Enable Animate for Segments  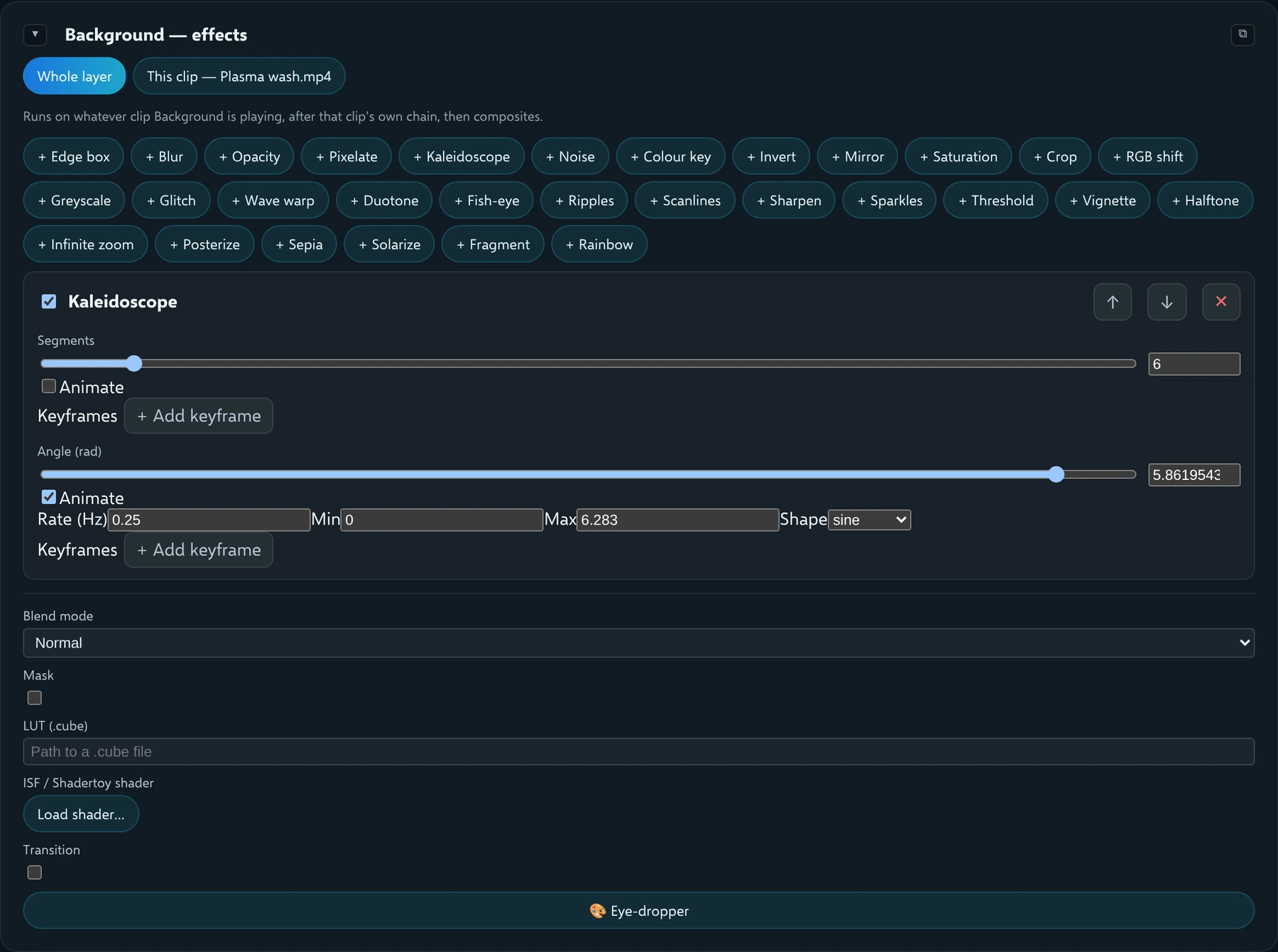click(x=49, y=386)
